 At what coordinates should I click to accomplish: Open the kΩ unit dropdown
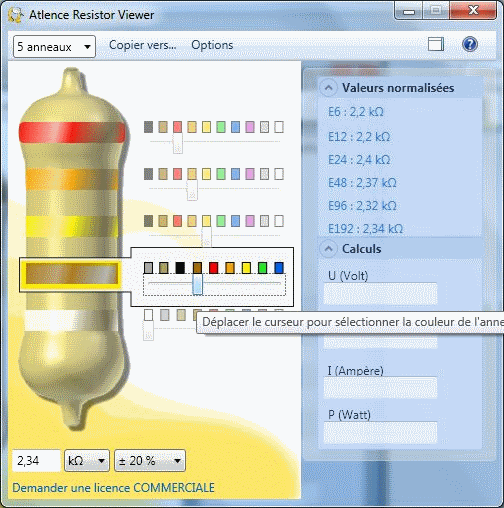[x=87, y=461]
